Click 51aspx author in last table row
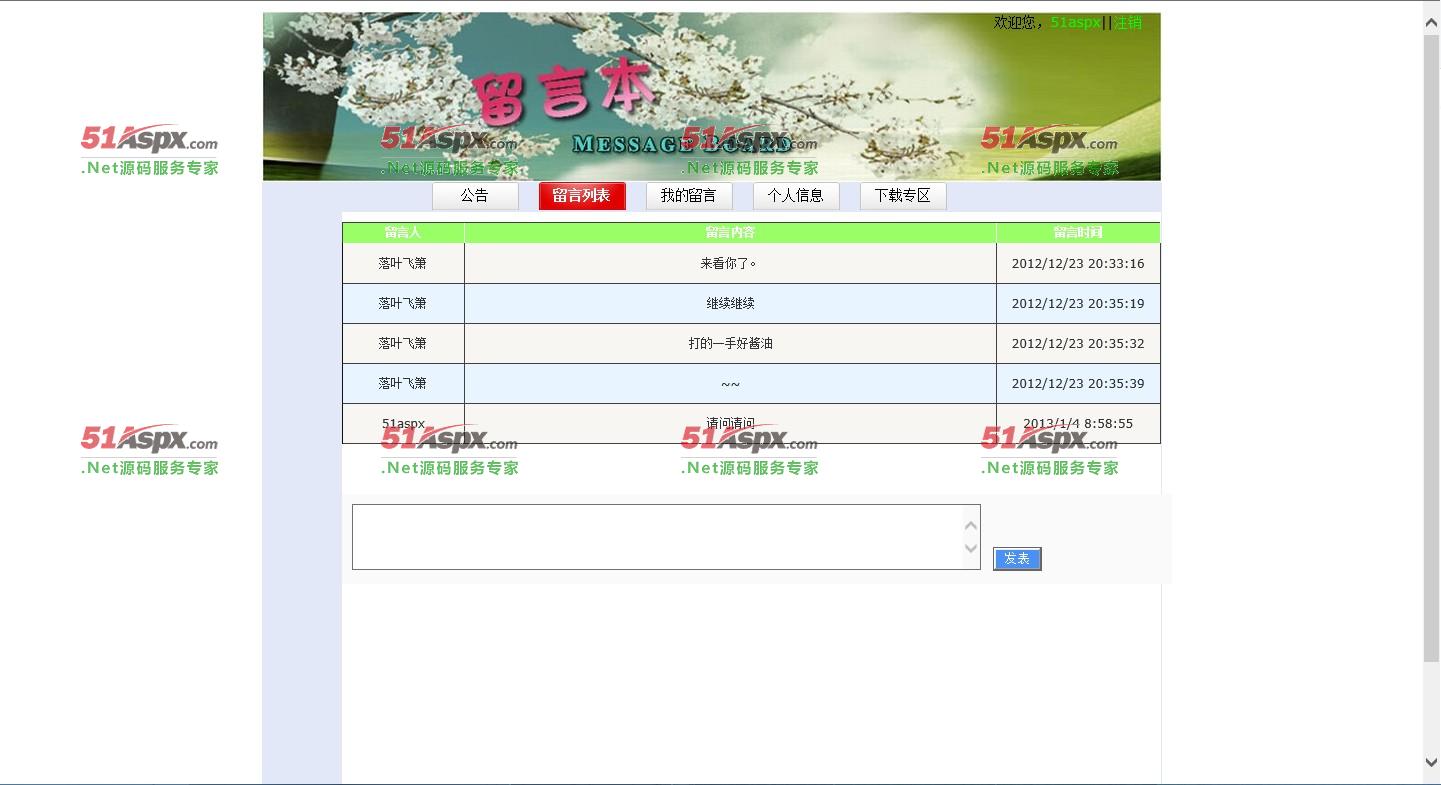 (403, 423)
